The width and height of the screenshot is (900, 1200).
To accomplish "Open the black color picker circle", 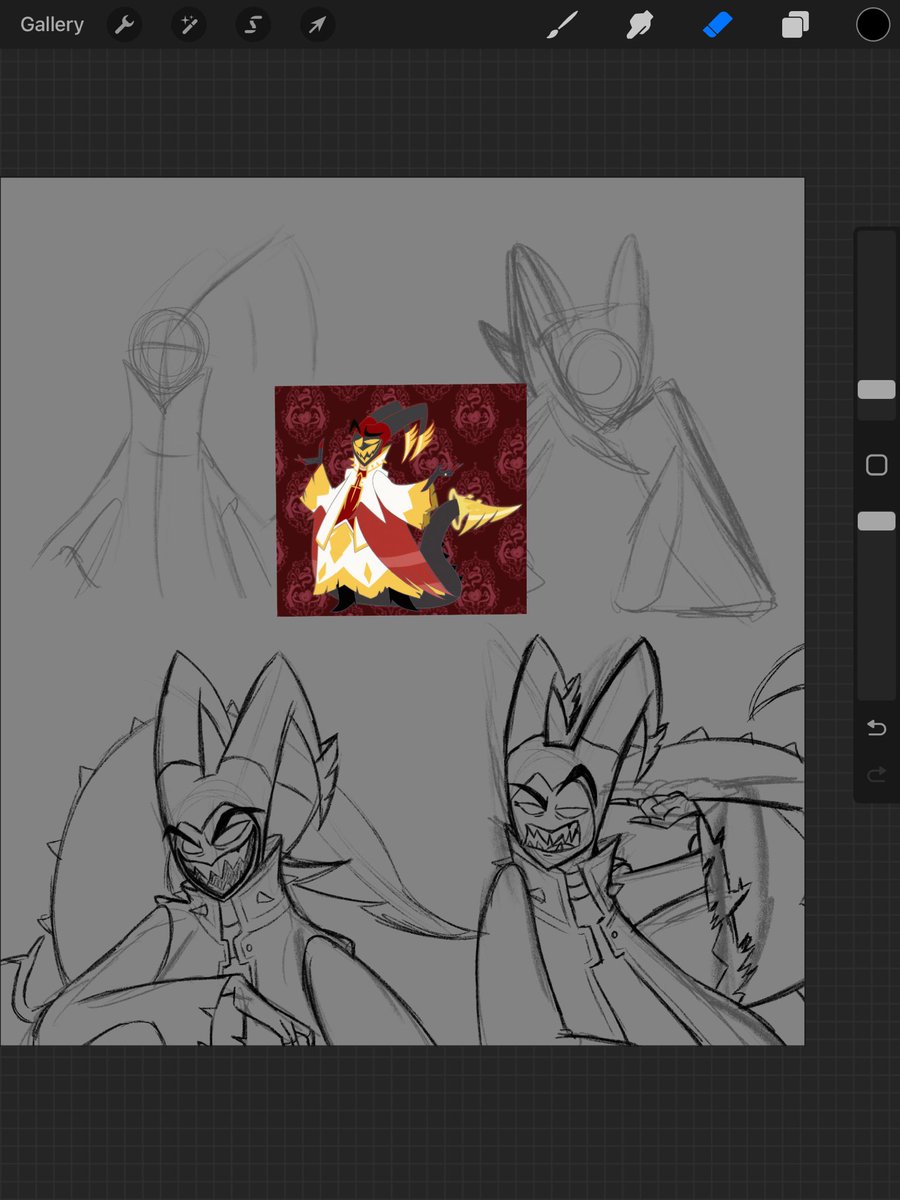I will [x=873, y=25].
